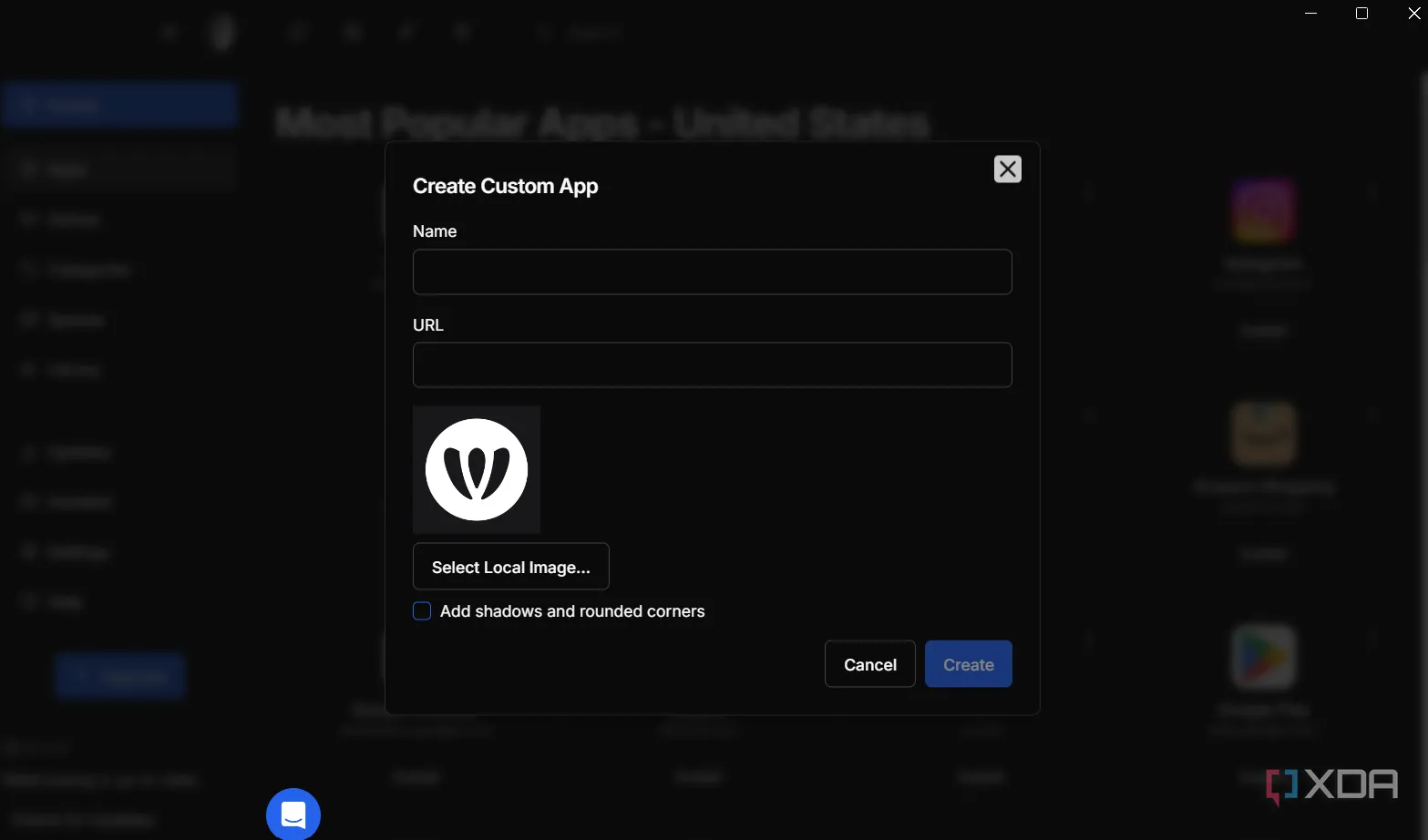
Task: Focus the URL text field
Action: (x=712, y=365)
